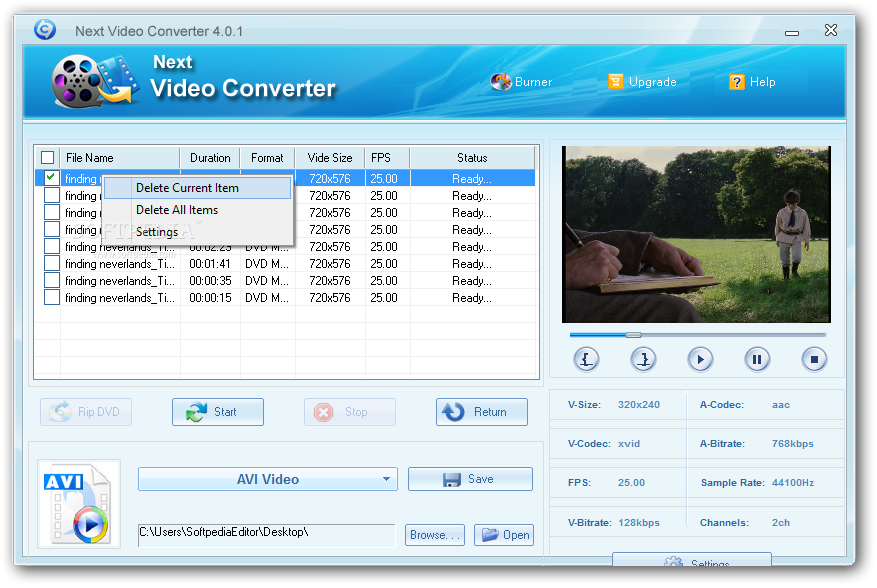Click the output path field
Screen dimensions: 877x588
click(266, 535)
